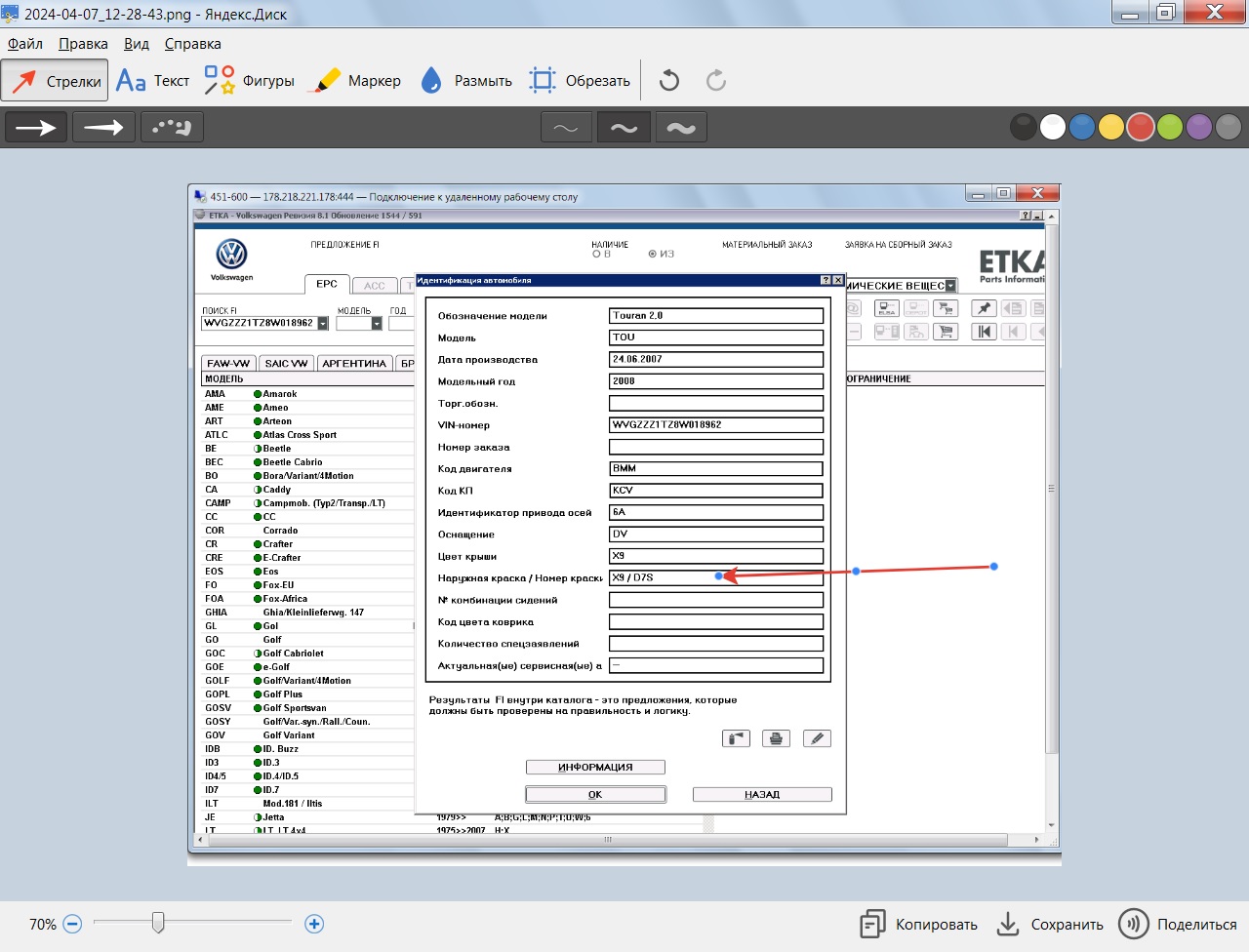Undo the last edit

coord(669,80)
